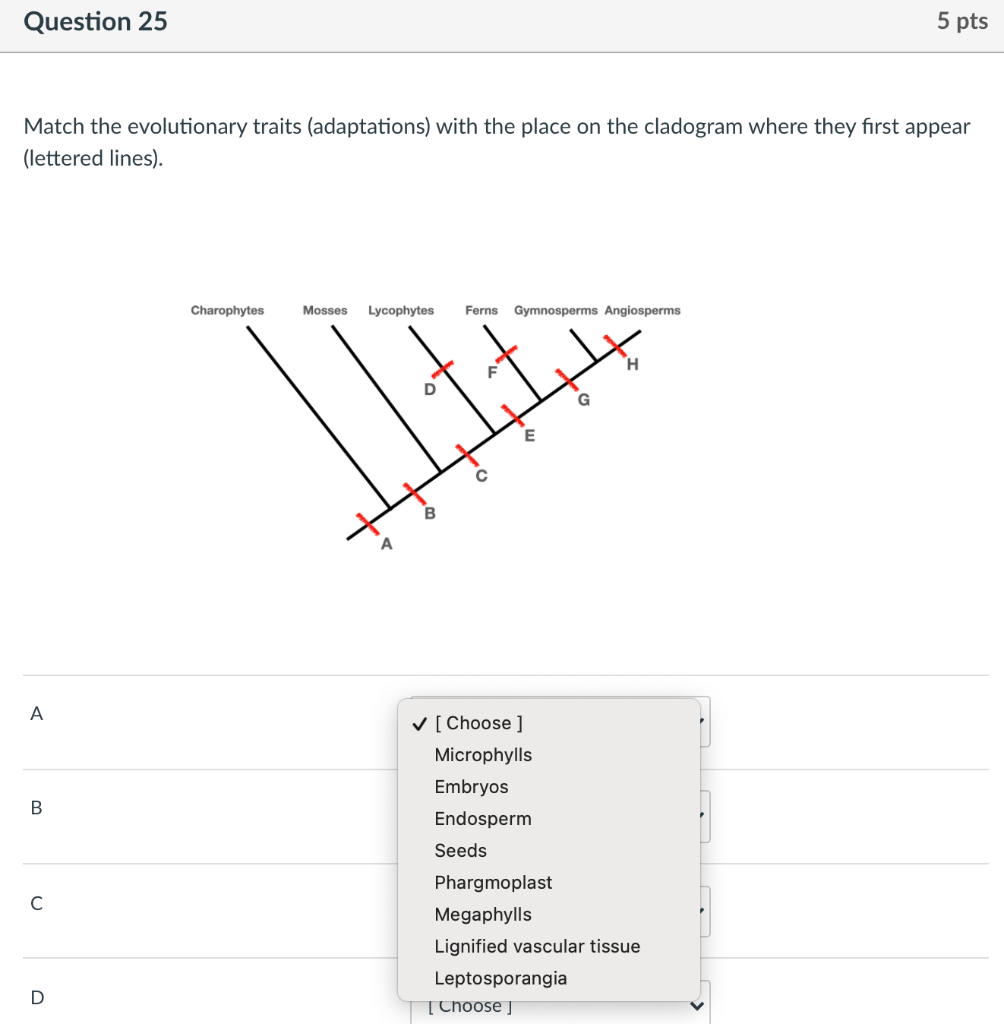The image size is (1004, 1024).
Task: Click the Question 25 heading
Action: 96,21
